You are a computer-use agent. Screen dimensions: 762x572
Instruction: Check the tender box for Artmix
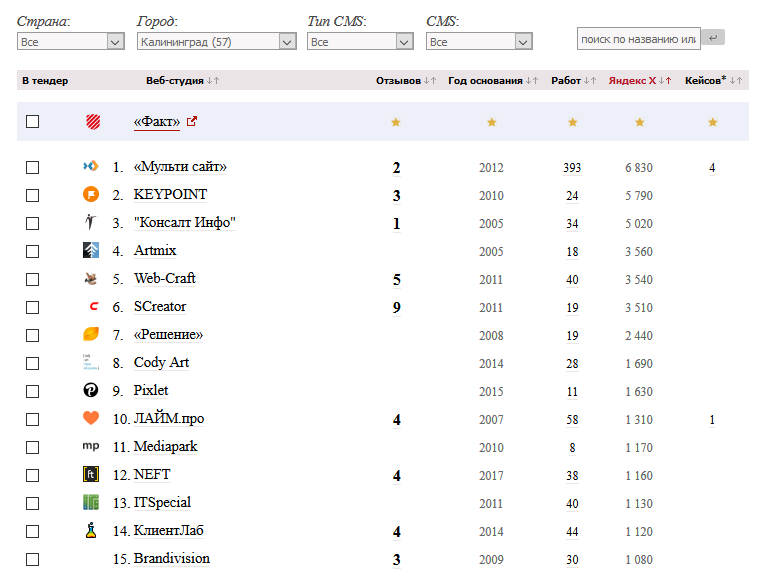click(33, 251)
